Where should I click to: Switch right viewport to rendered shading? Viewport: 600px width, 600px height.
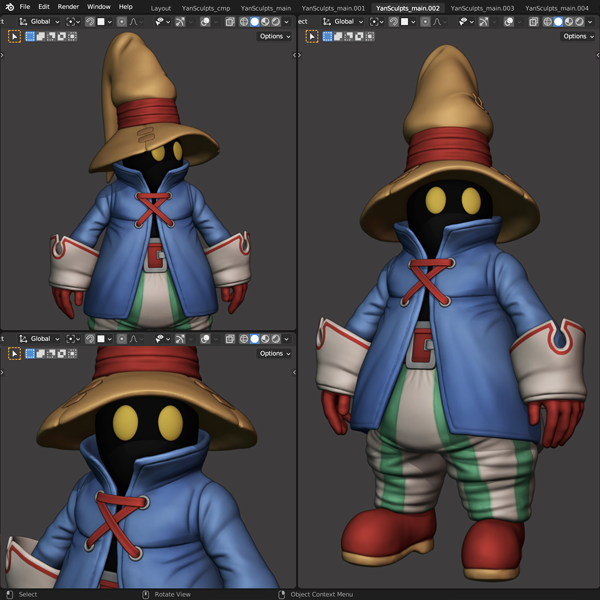pos(580,22)
